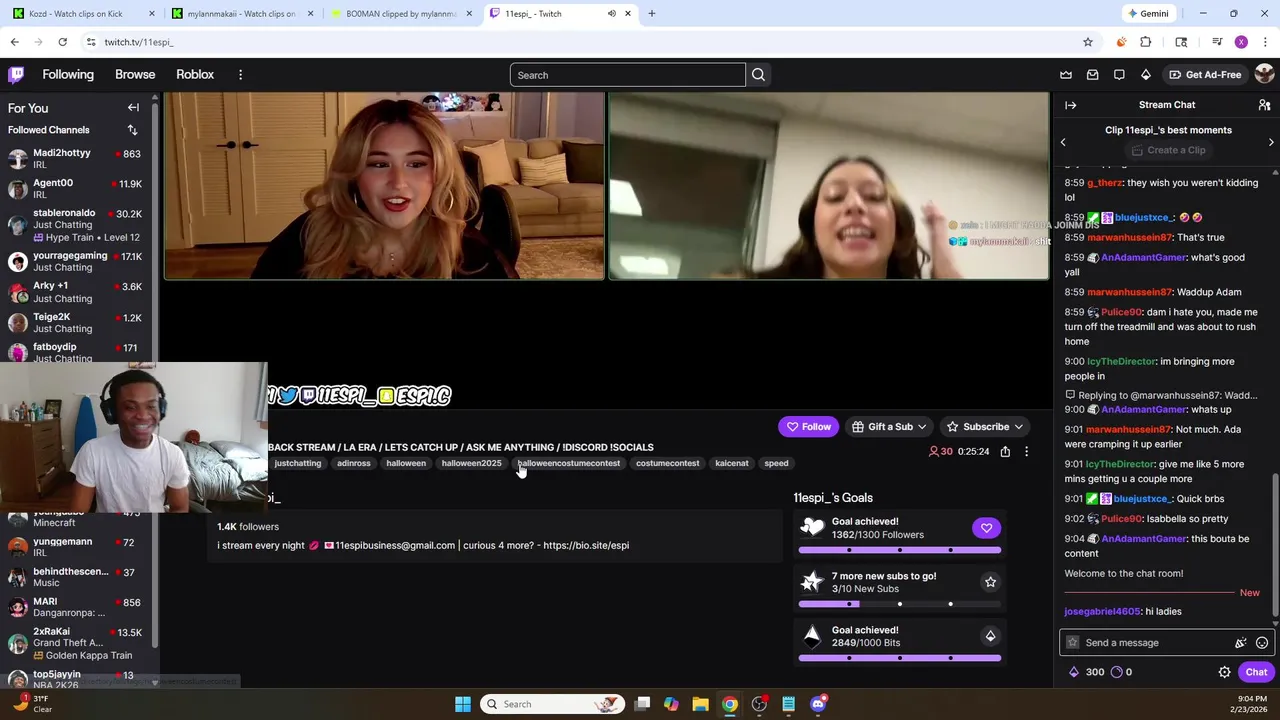Collapse the For You sidebar
The width and height of the screenshot is (1280, 720).
(133, 108)
